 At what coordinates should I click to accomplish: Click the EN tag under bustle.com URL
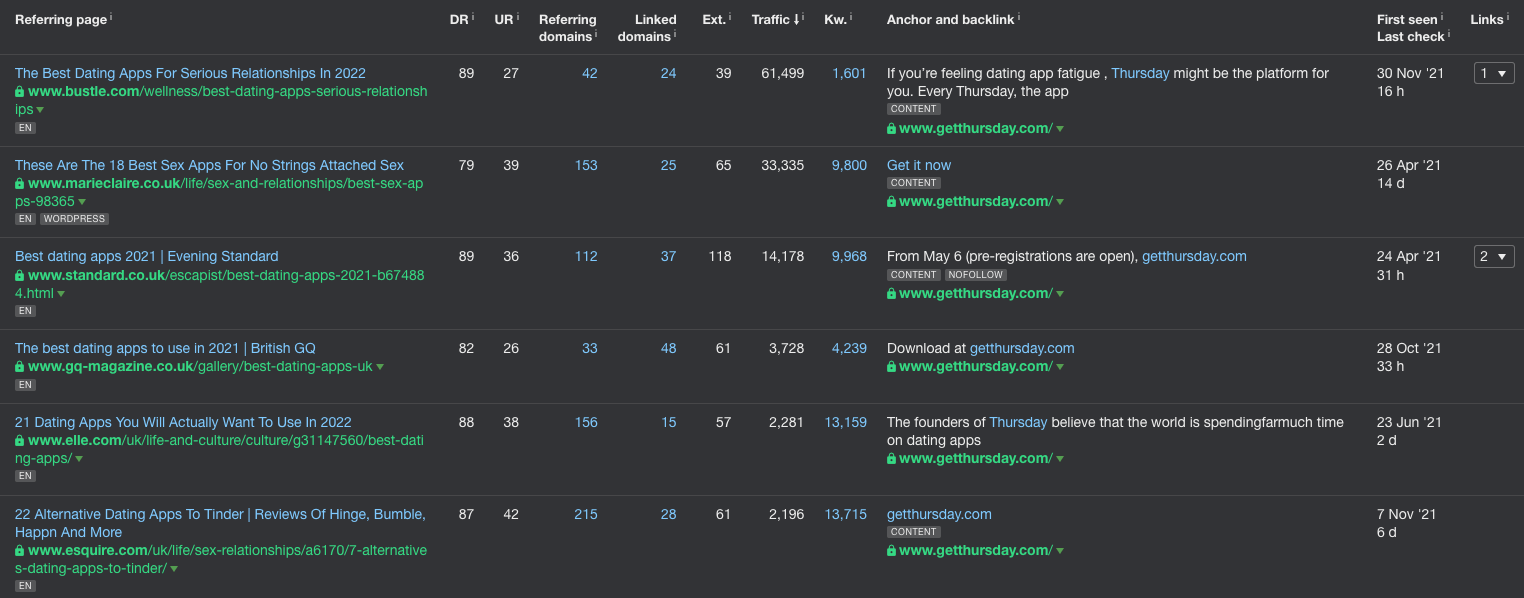click(25, 128)
